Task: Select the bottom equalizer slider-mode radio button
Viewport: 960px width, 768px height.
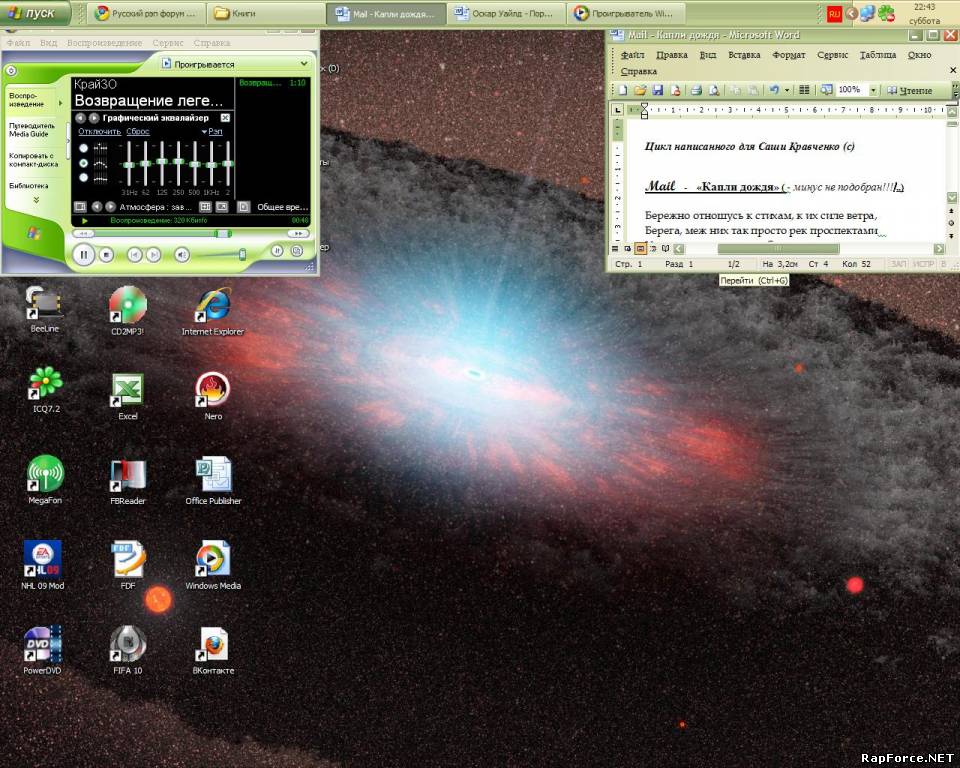Action: point(83,178)
